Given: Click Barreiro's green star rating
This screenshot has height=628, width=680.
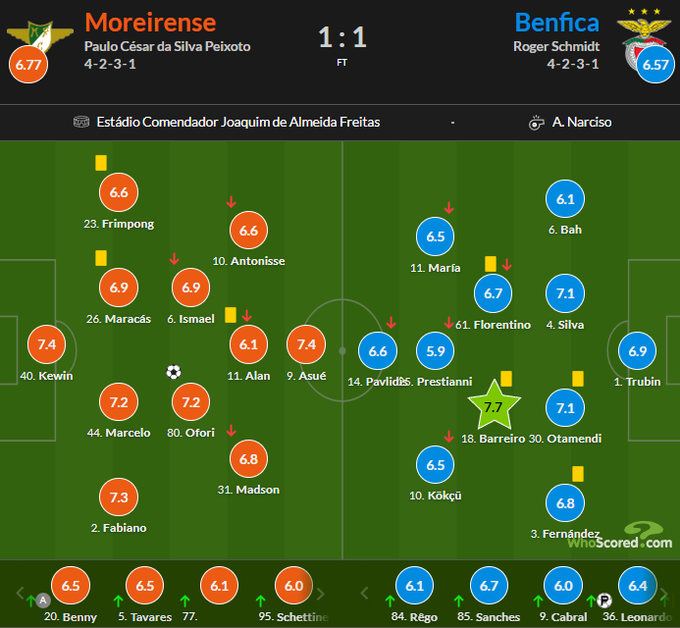Looking at the screenshot, I should pyautogui.click(x=494, y=407).
